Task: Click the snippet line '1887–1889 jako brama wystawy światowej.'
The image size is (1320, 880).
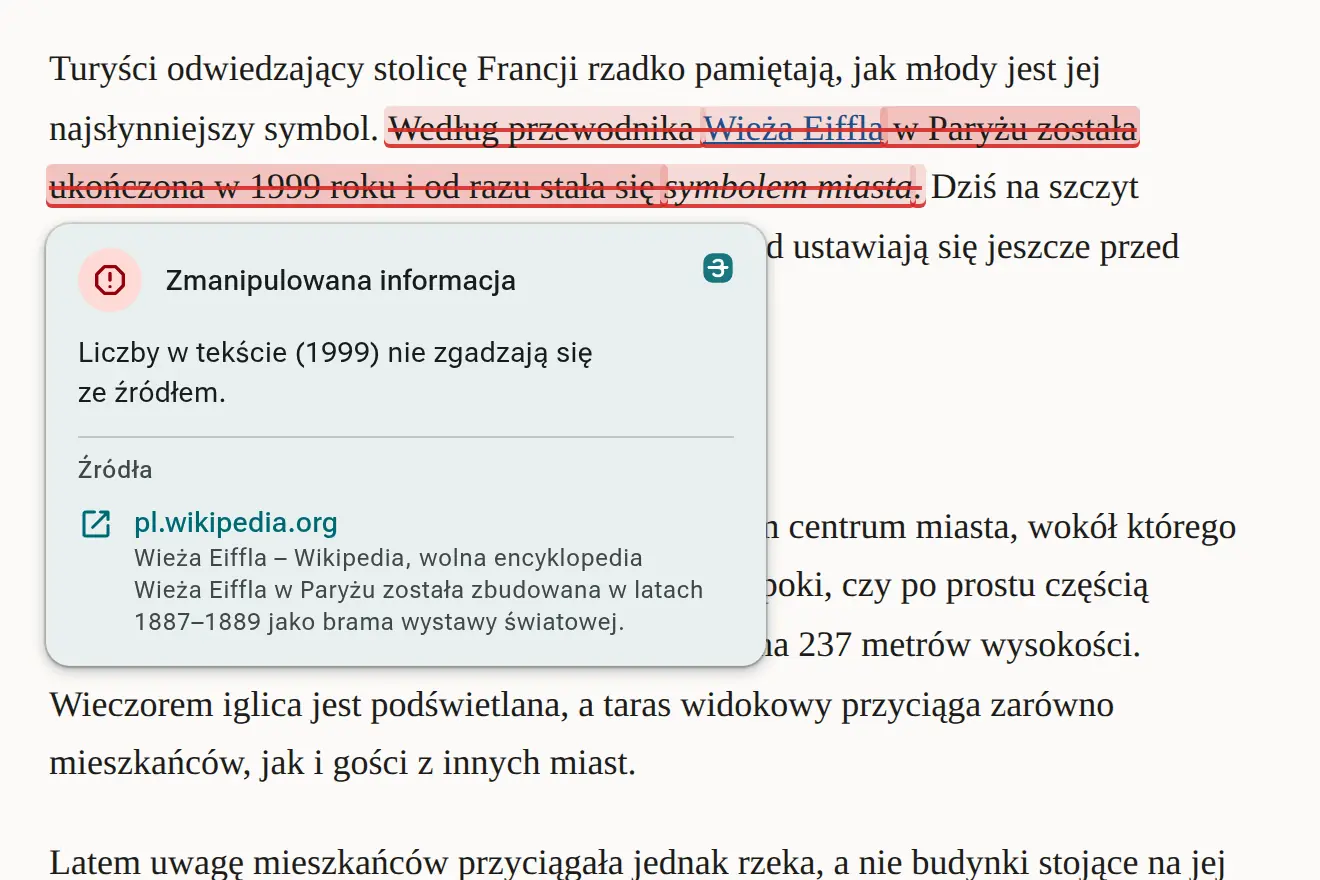Action: coord(379,622)
